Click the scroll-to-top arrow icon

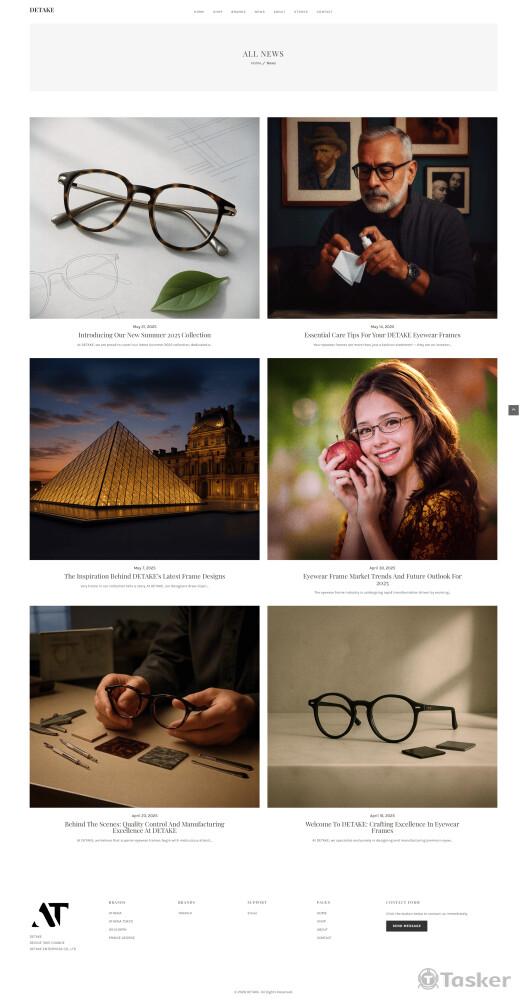click(x=513, y=410)
